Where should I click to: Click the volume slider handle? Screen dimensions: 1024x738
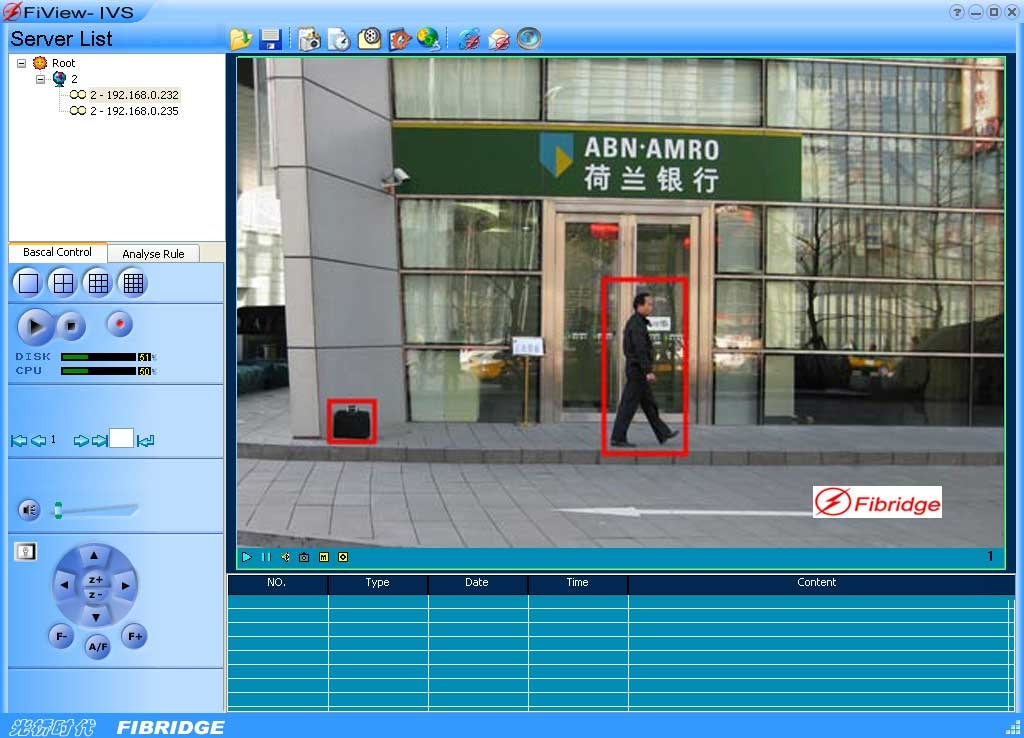point(58,510)
